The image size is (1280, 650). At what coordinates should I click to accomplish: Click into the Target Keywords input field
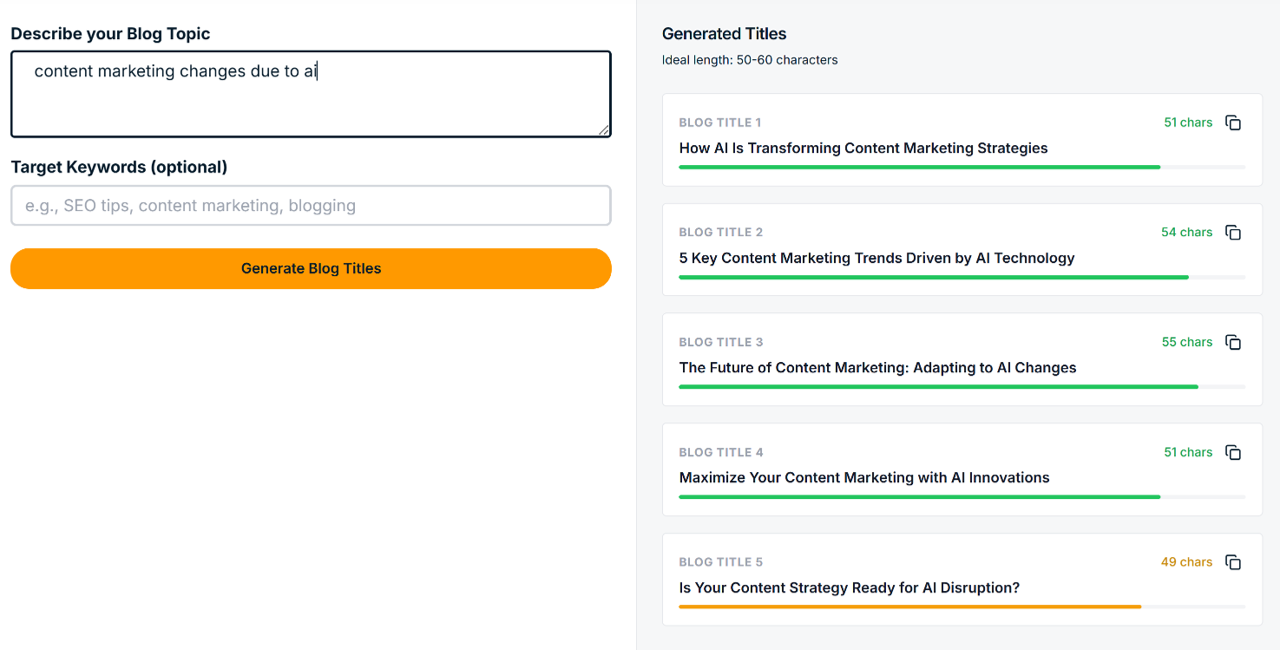(x=310, y=206)
